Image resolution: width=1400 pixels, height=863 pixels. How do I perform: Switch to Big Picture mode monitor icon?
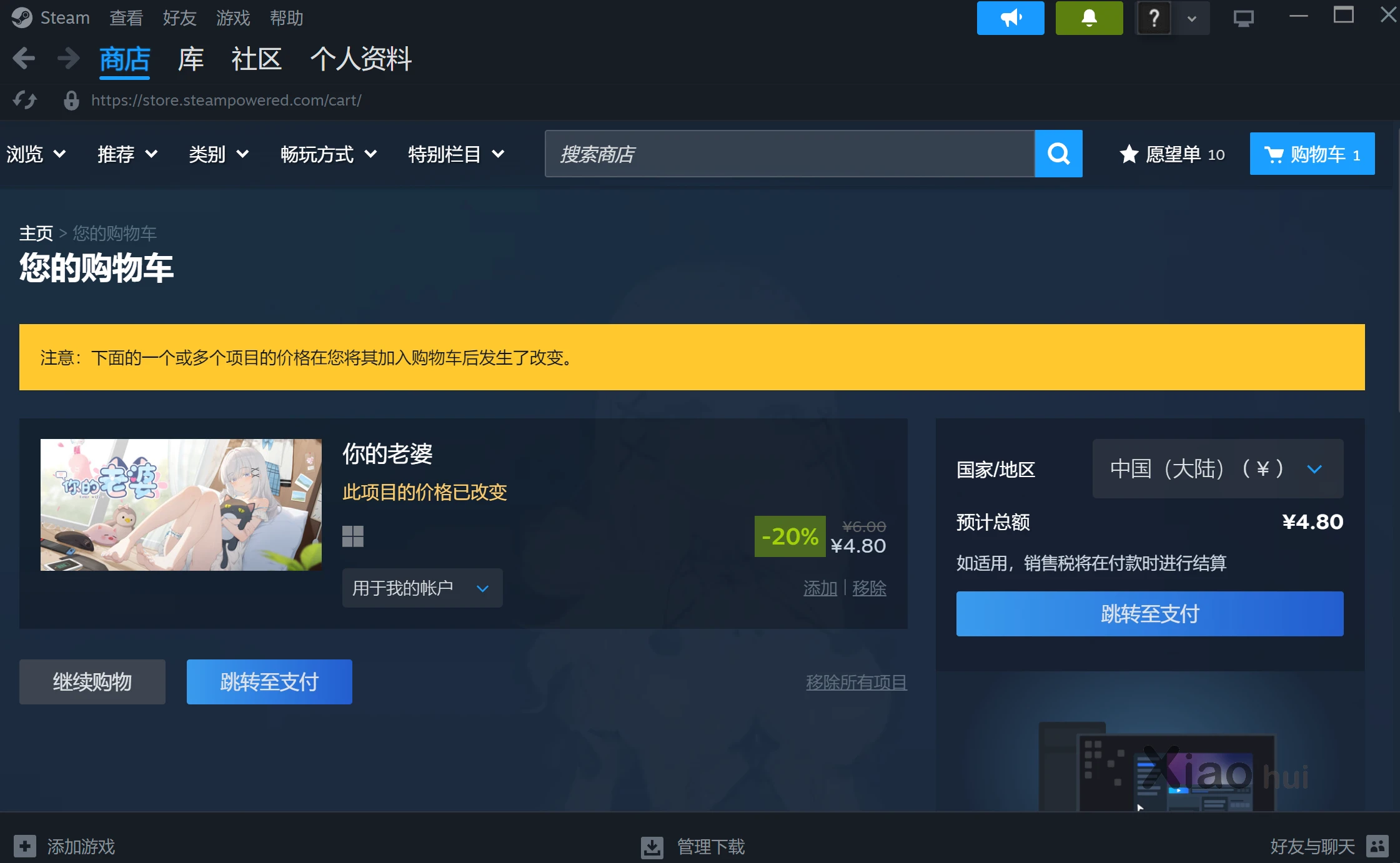pyautogui.click(x=1243, y=18)
